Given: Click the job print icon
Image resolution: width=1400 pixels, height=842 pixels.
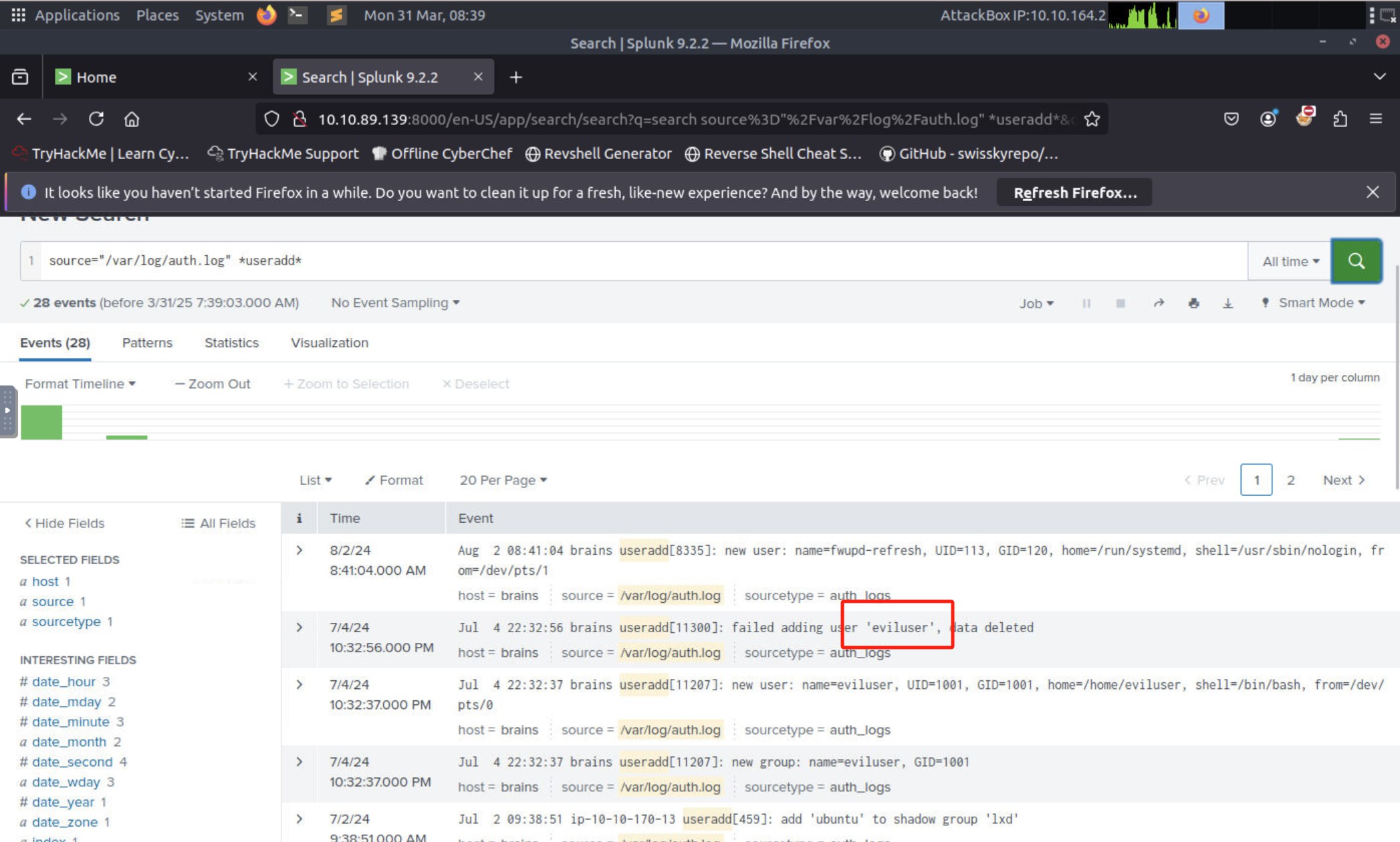Looking at the screenshot, I should [1193, 303].
